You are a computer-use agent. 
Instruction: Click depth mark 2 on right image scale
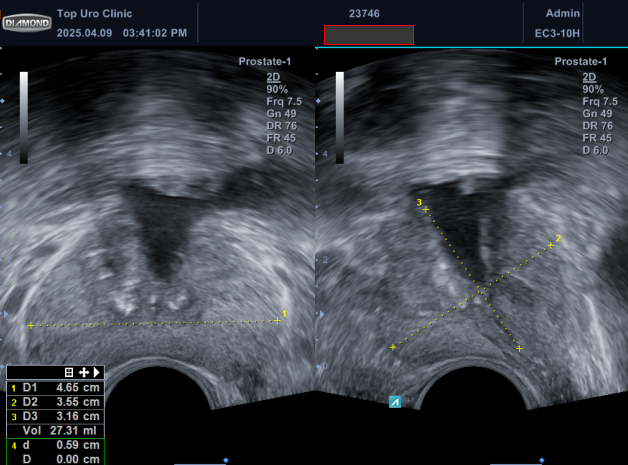pos(325,260)
